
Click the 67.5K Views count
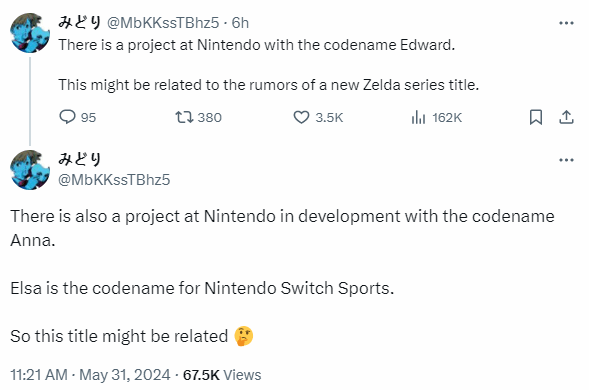tap(222, 375)
